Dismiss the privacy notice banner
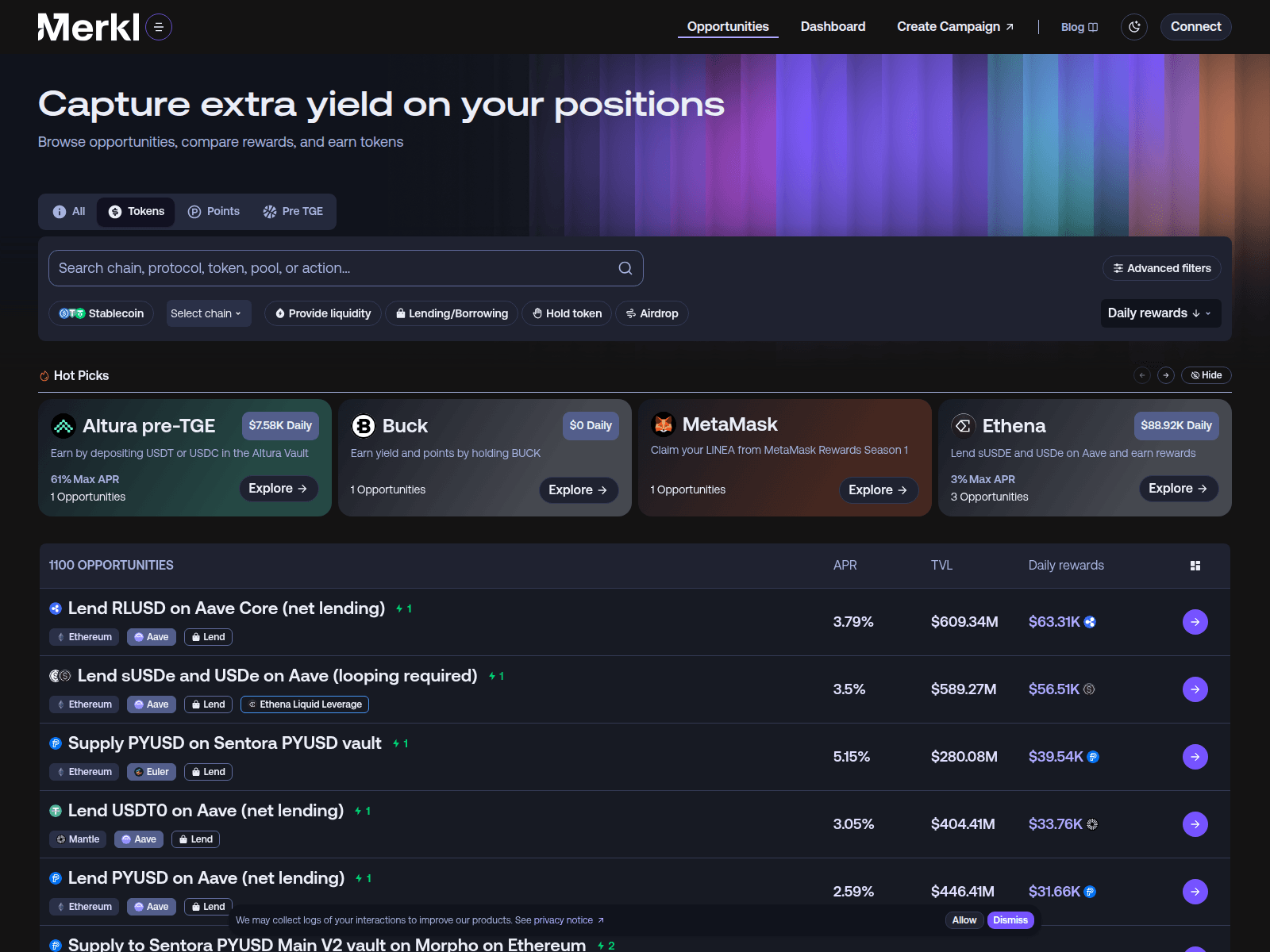 pyautogui.click(x=1010, y=920)
